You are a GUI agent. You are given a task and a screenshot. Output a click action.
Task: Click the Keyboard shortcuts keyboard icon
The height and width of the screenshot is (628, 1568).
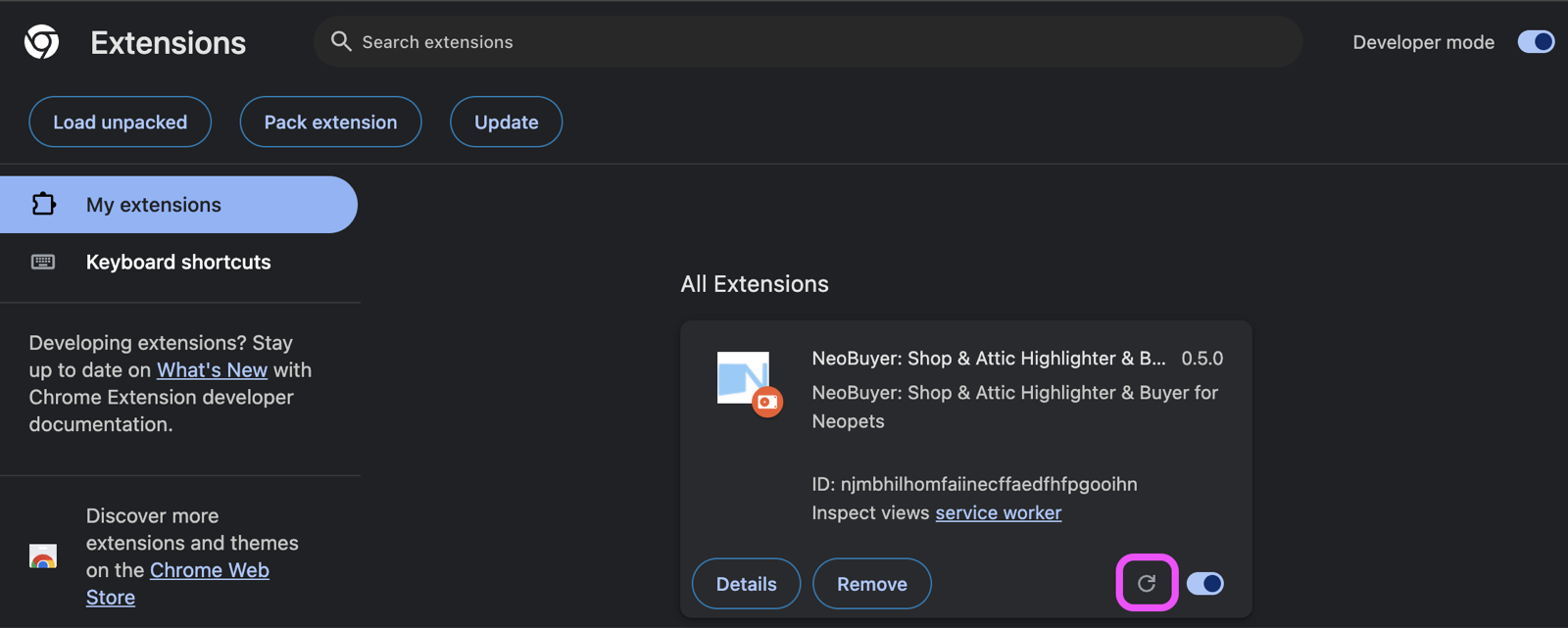(43, 262)
